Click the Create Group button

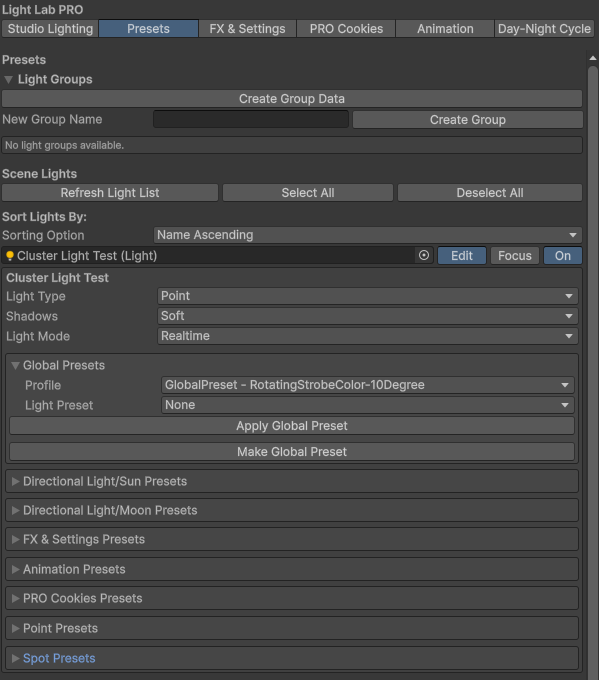pyautogui.click(x=468, y=120)
